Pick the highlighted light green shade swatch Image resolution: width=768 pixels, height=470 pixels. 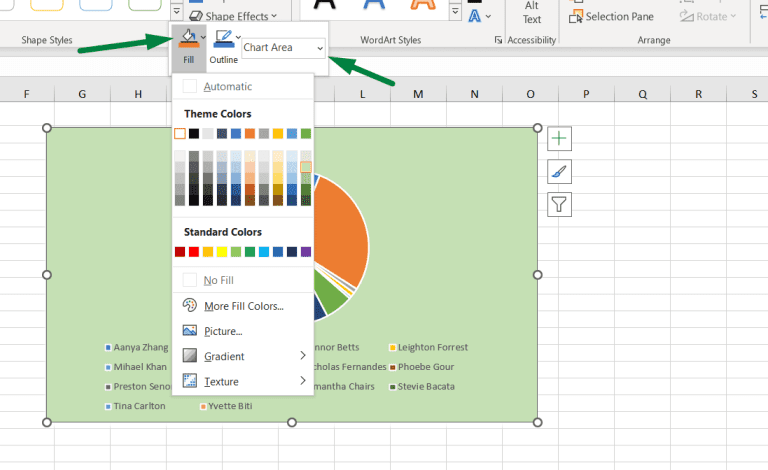click(x=306, y=167)
